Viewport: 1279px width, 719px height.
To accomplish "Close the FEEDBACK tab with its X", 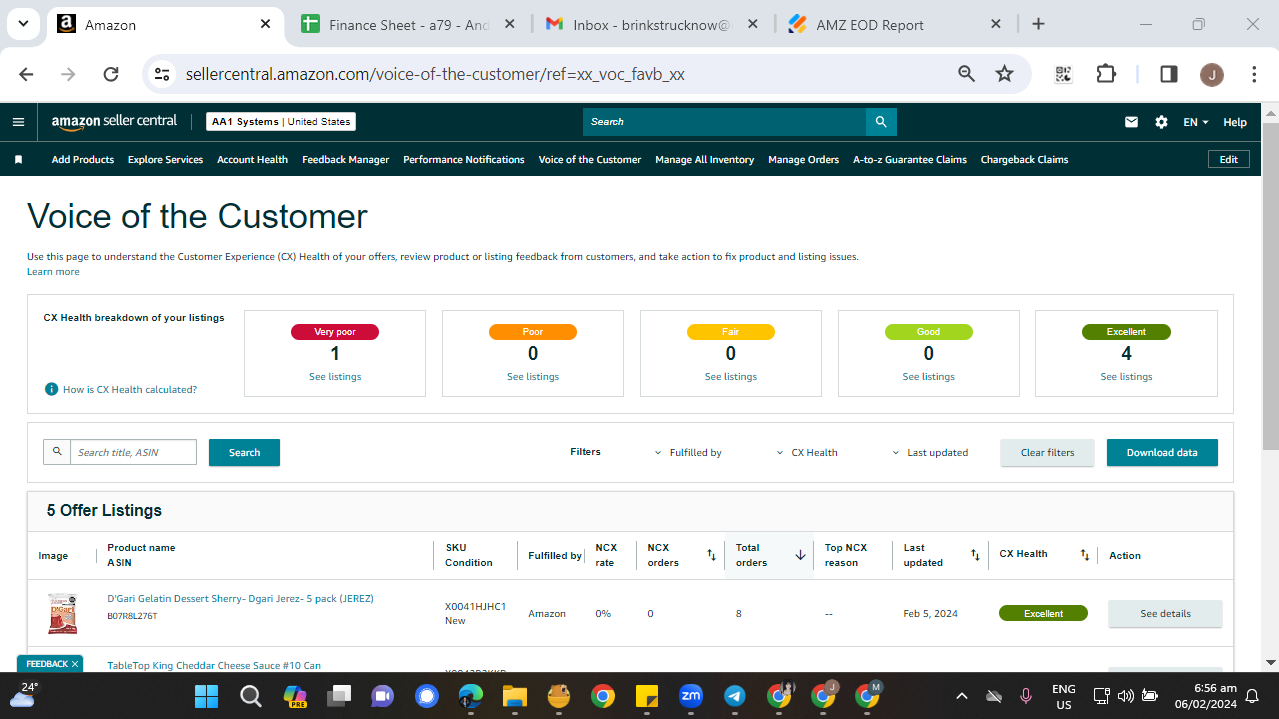I will pyautogui.click(x=75, y=664).
